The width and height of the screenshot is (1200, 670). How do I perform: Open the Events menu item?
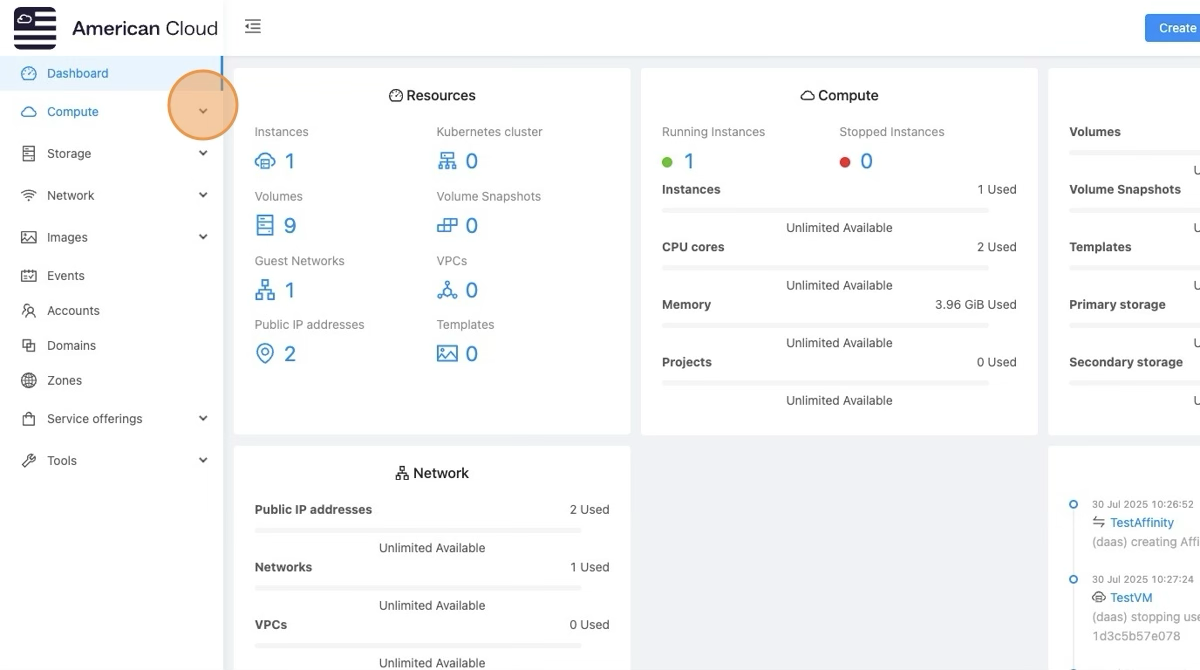[66, 276]
